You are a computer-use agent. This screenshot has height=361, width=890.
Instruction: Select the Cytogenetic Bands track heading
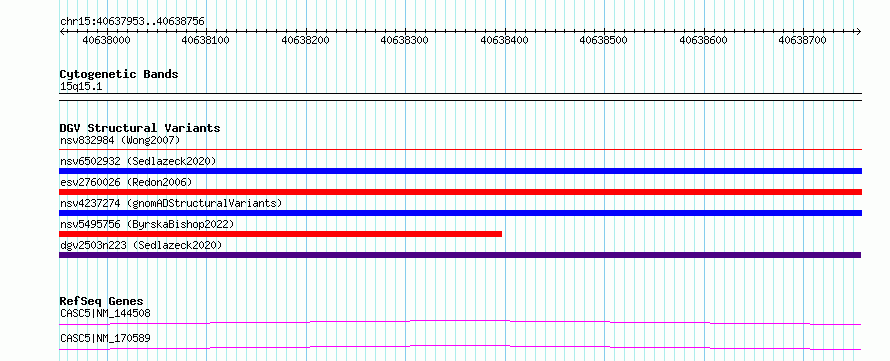pos(119,74)
